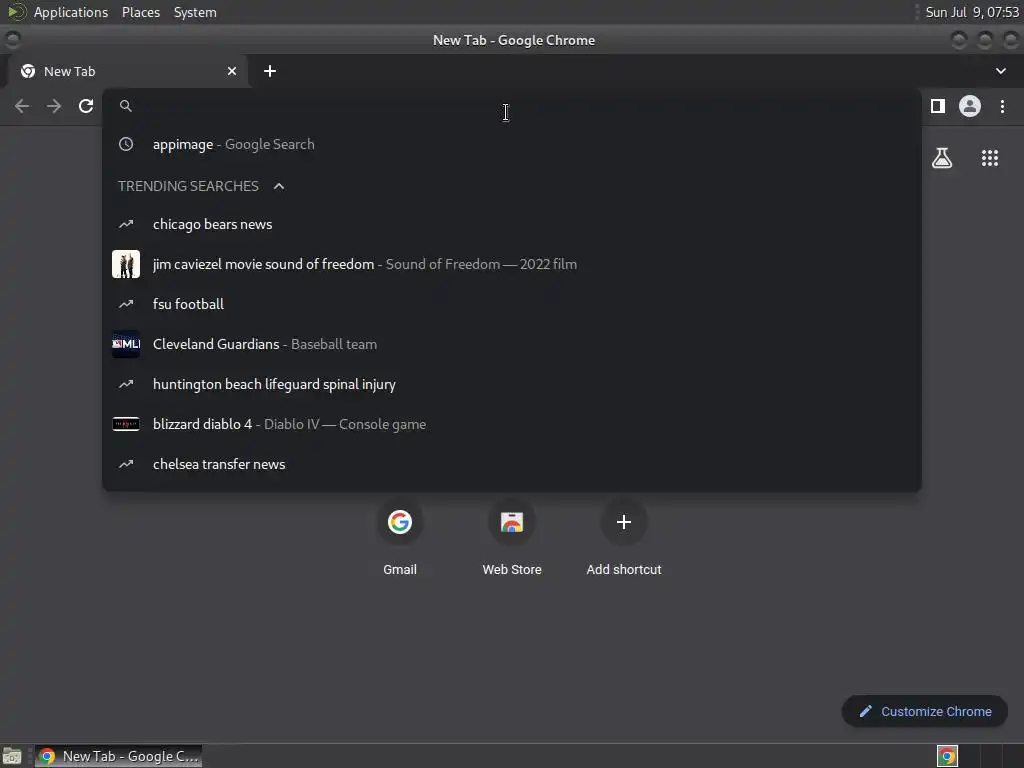
Task: Click trending arrow icon for chicago bears news
Action: (x=126, y=224)
